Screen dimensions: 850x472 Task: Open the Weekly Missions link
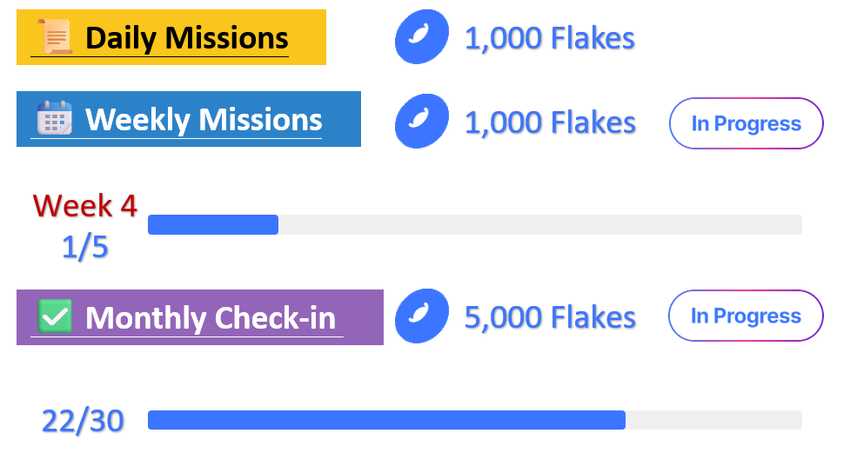click(203, 120)
